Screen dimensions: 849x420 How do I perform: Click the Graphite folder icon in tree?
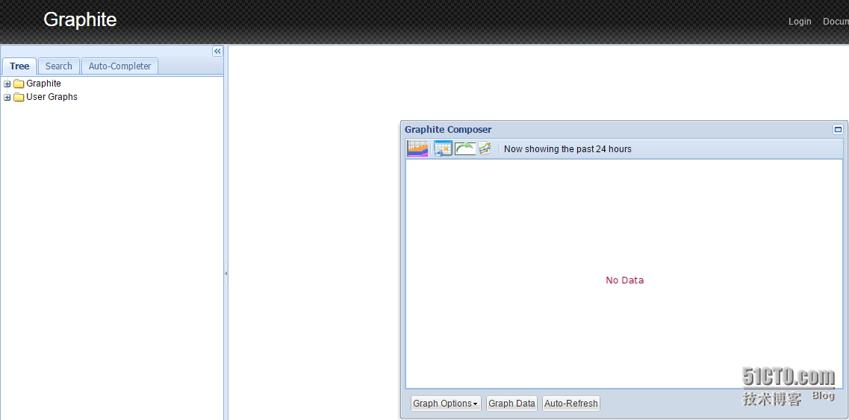(19, 84)
